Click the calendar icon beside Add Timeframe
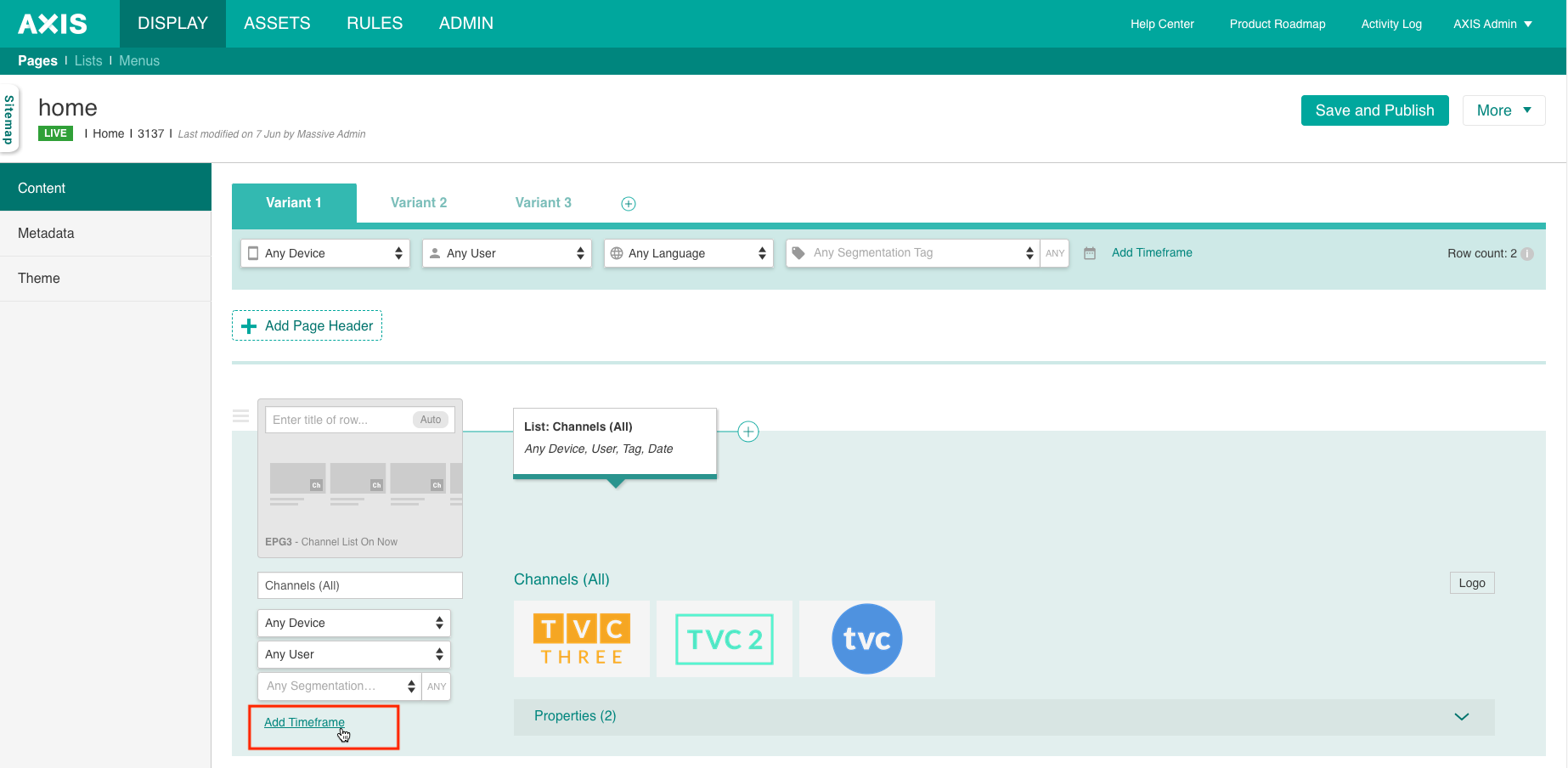 click(x=1090, y=253)
